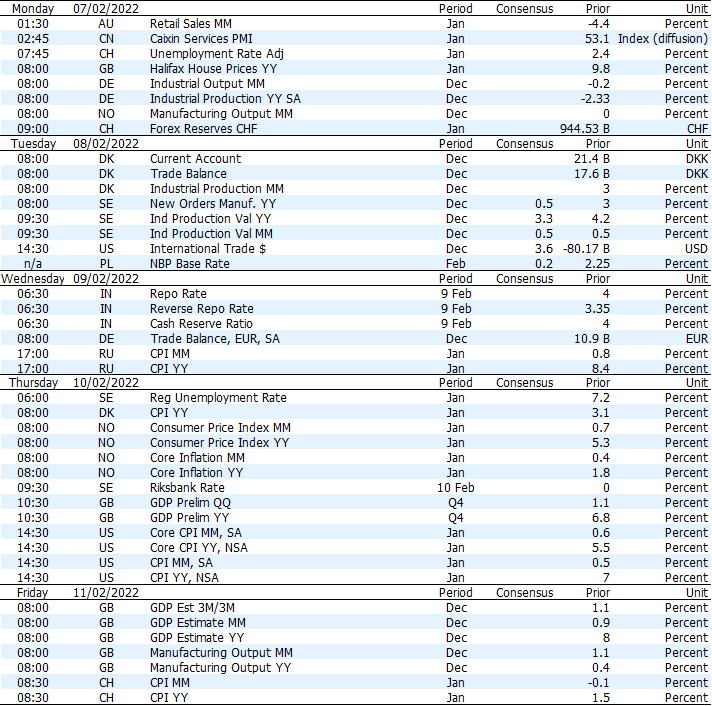The height and width of the screenshot is (706, 712).
Task: Click the date '08/02/2022'
Action: coord(106,143)
